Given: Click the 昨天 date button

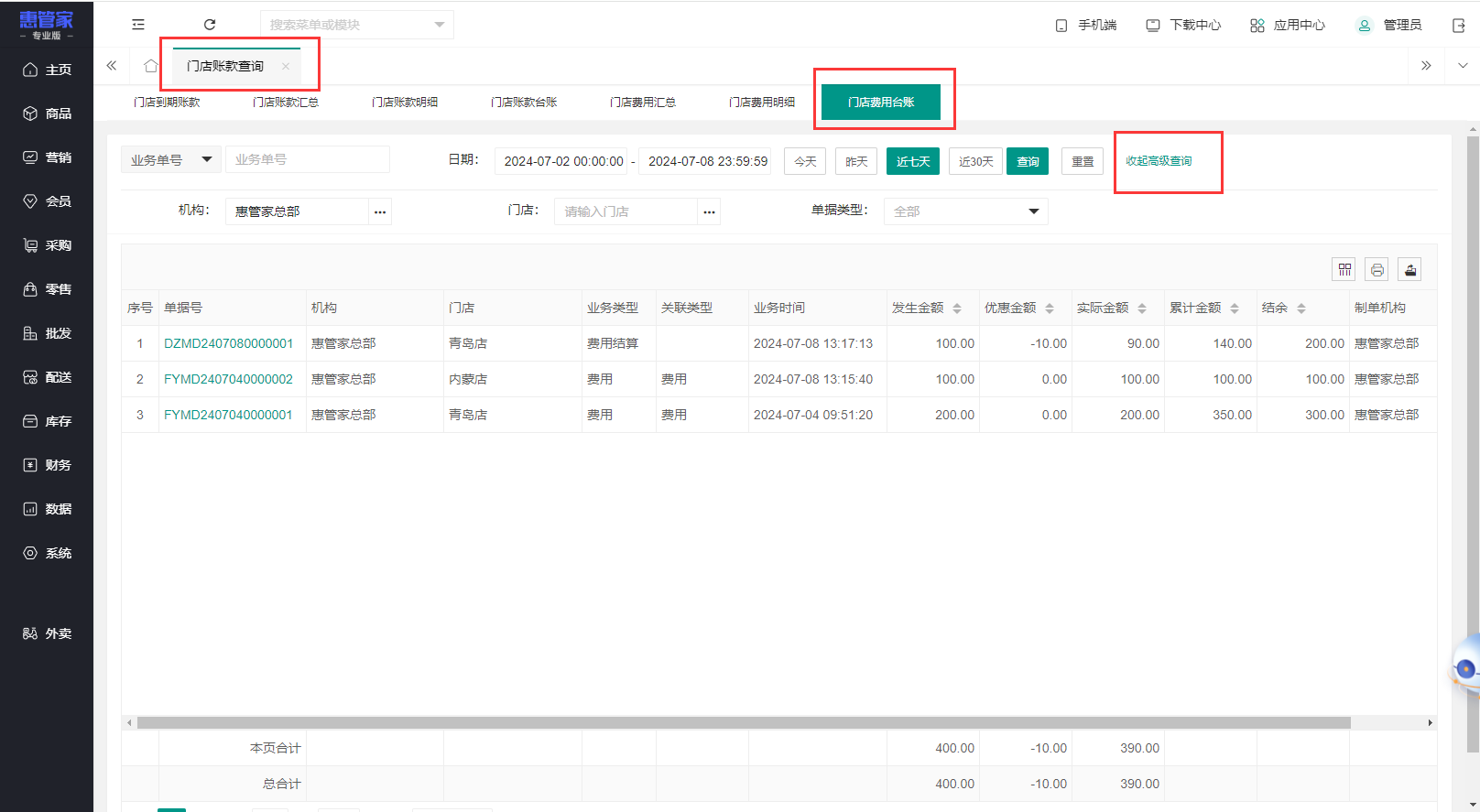Looking at the screenshot, I should coord(856,161).
